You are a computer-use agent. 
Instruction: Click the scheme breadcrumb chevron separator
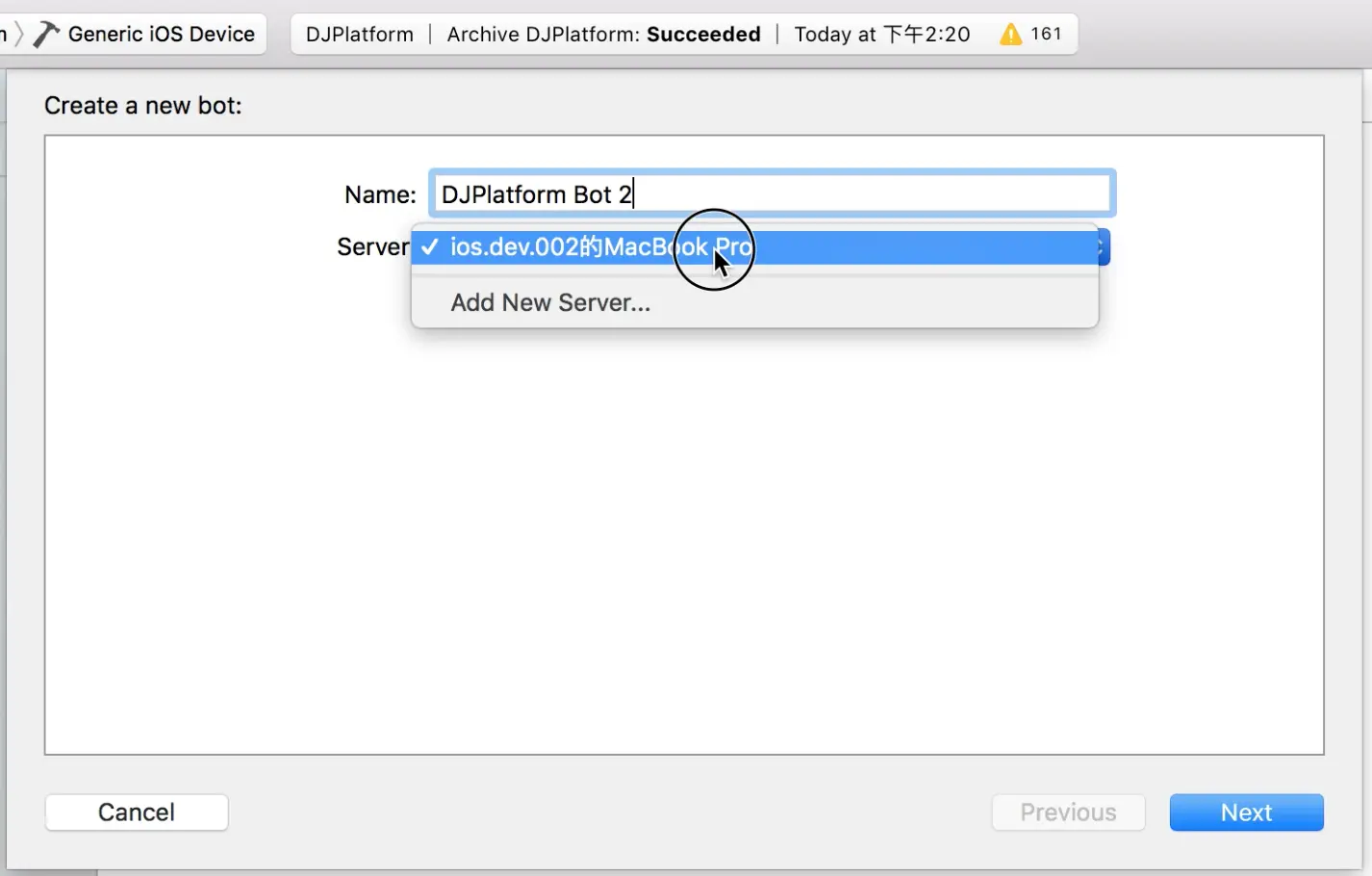18,35
